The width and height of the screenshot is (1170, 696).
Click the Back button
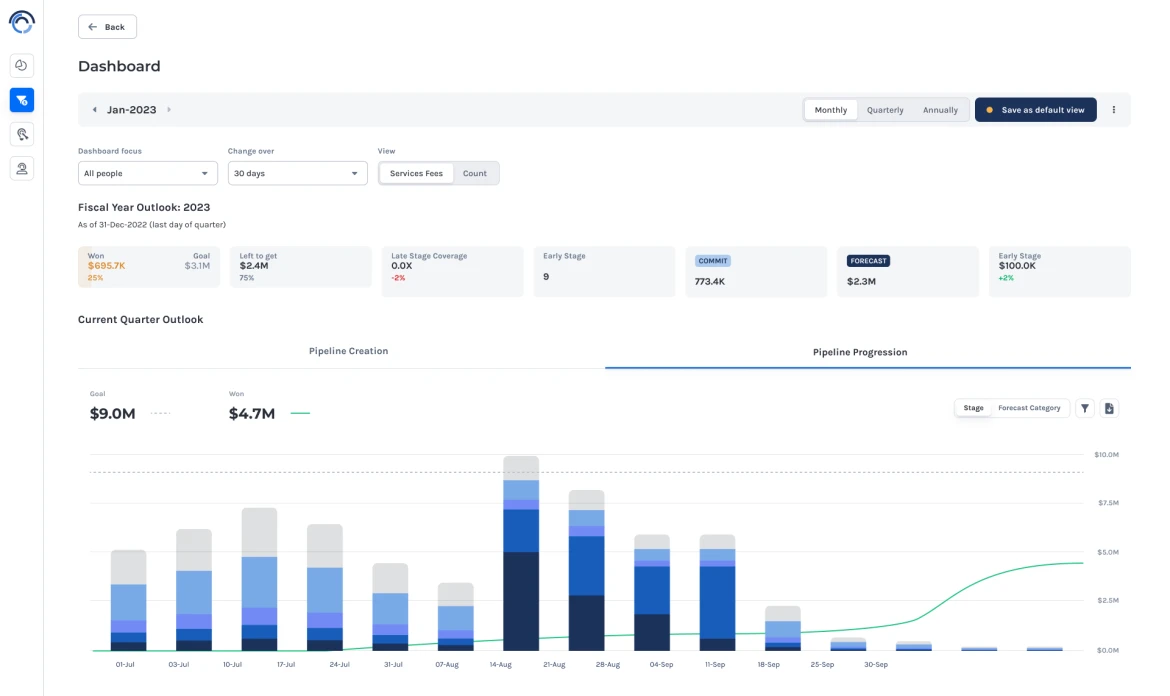coord(107,27)
